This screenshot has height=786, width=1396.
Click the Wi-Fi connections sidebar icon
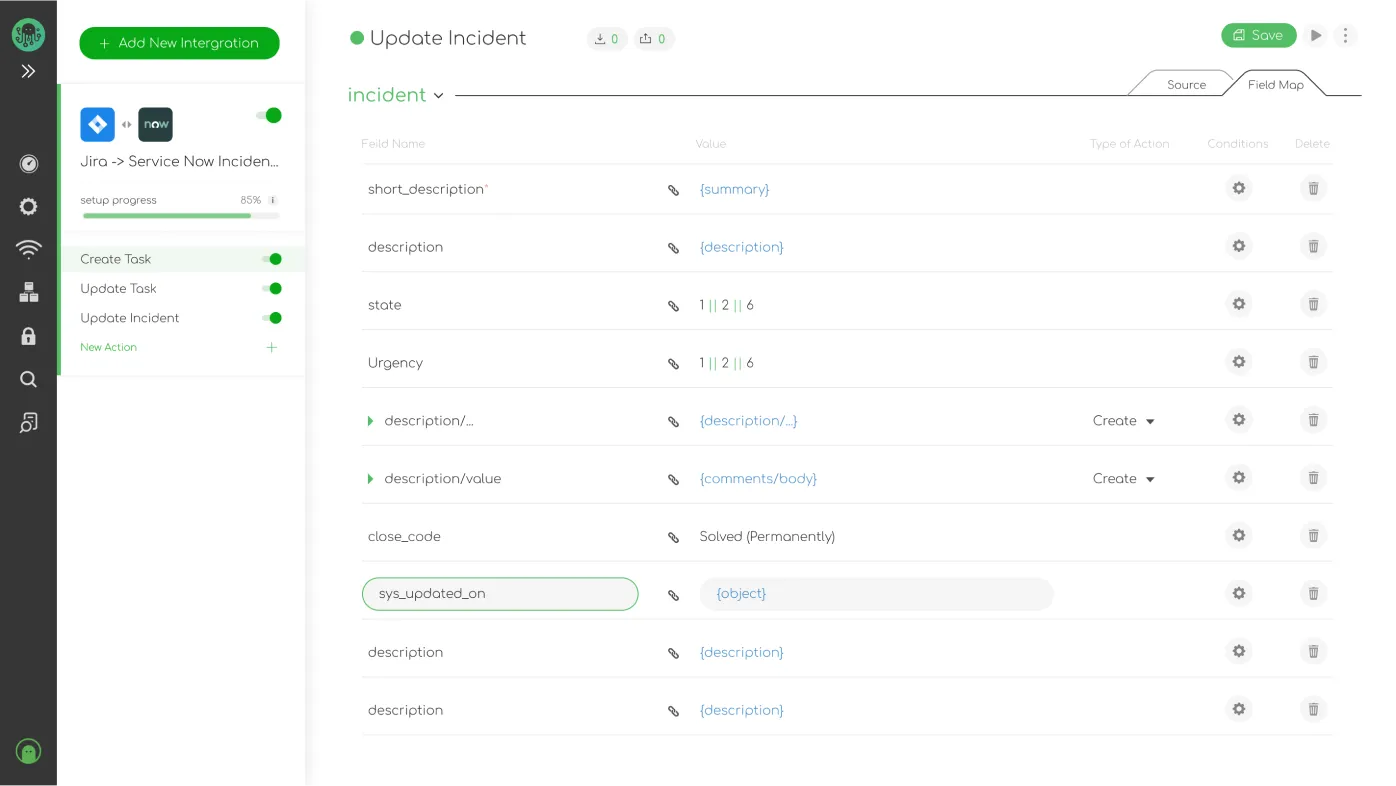28,249
